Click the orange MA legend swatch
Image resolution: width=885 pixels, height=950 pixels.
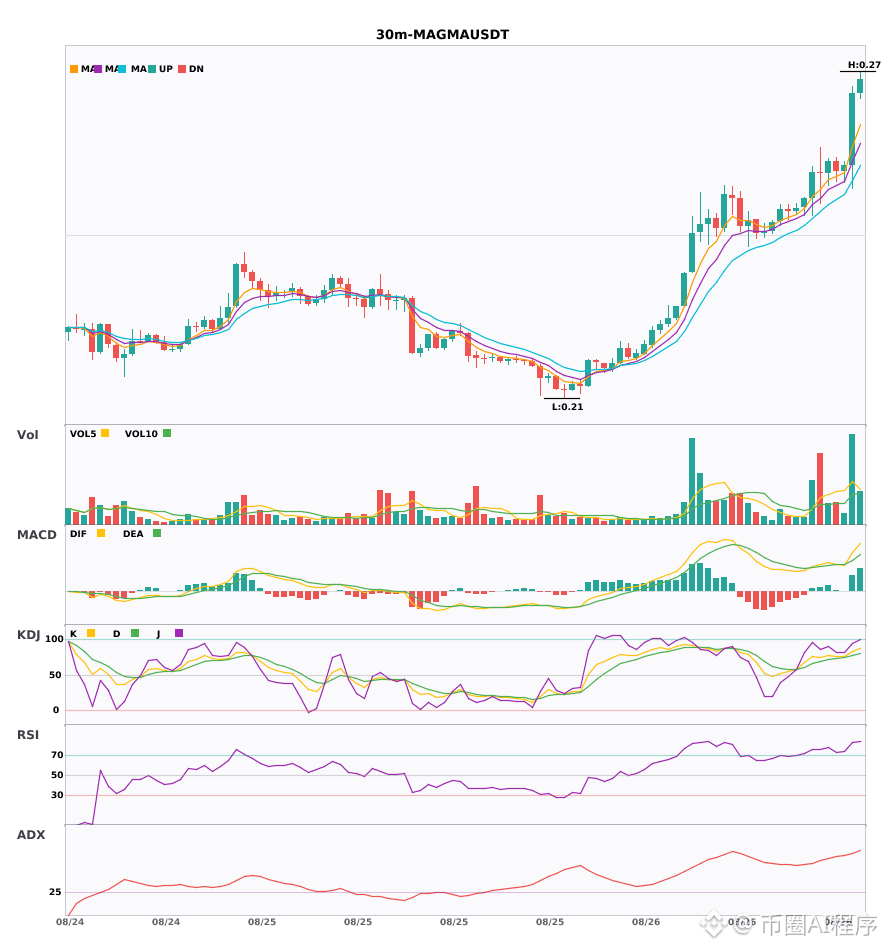74,69
